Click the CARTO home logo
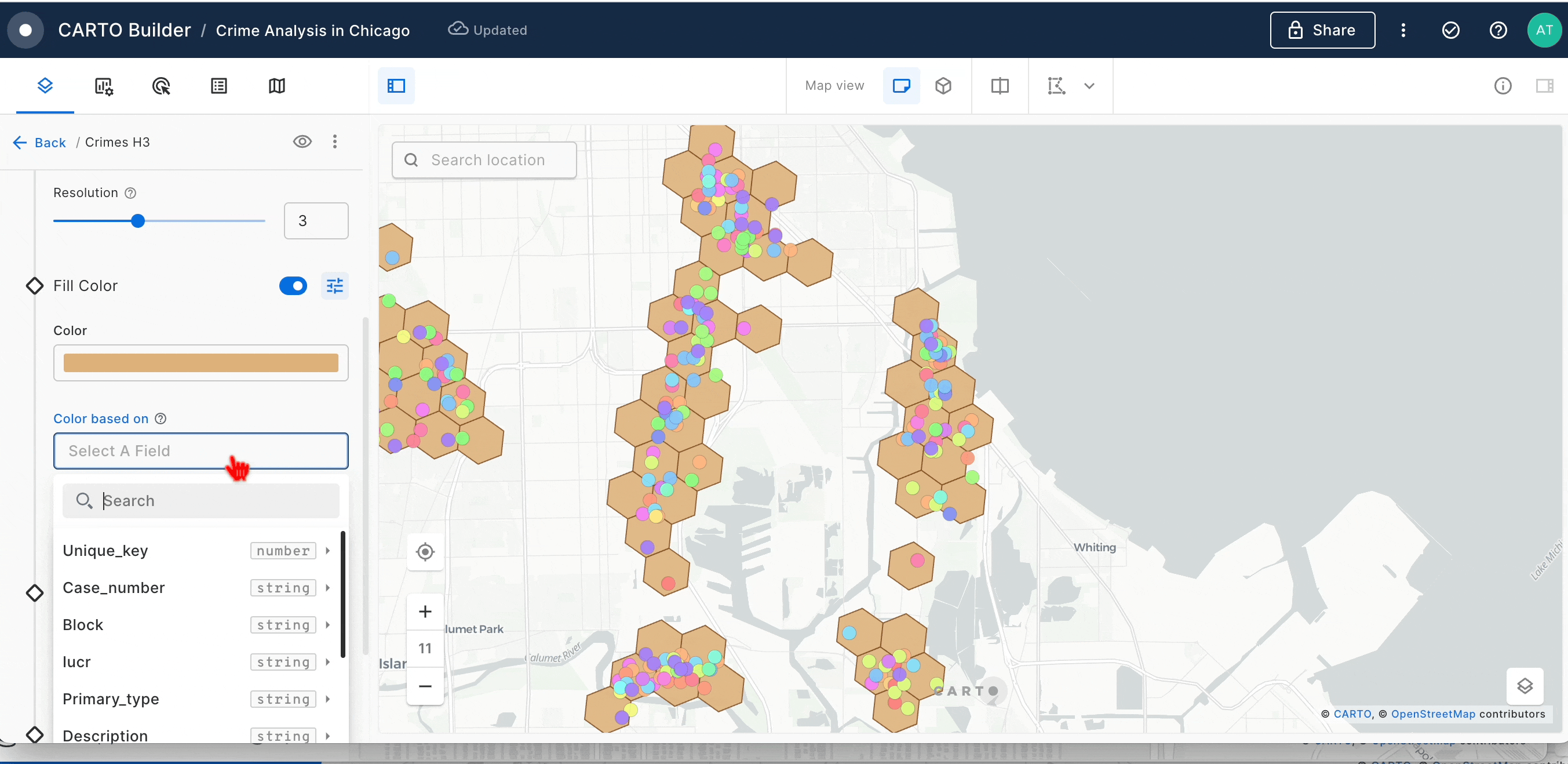The height and width of the screenshot is (764, 1568). 25,30
